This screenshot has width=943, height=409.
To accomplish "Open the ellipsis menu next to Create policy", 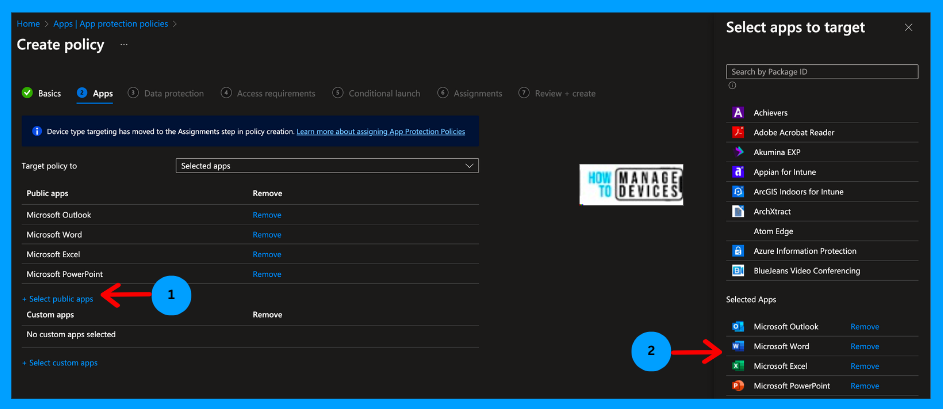I will click(124, 45).
